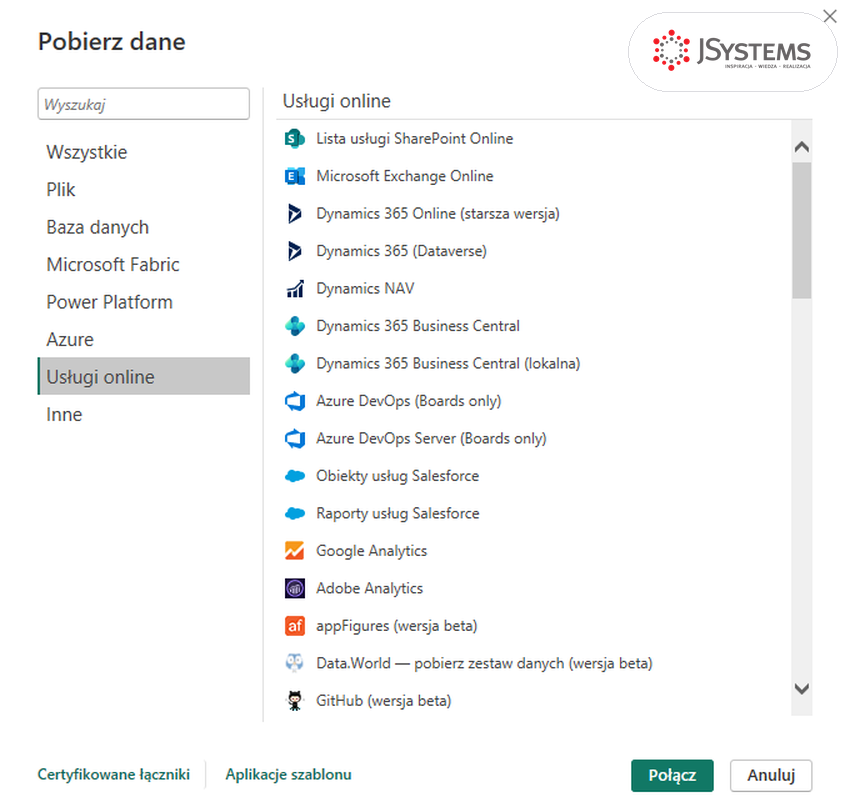Select Dynamics 365 Online (starsza wersja) text
The height and width of the screenshot is (812, 850).
pos(437,214)
